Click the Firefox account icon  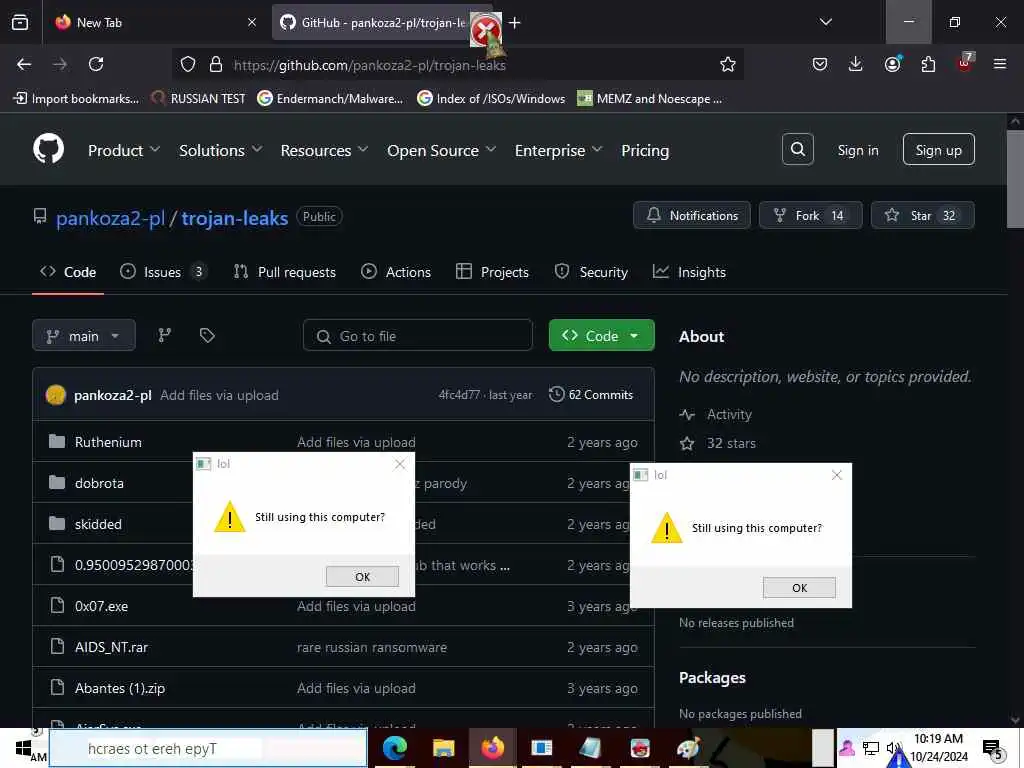coord(892,64)
